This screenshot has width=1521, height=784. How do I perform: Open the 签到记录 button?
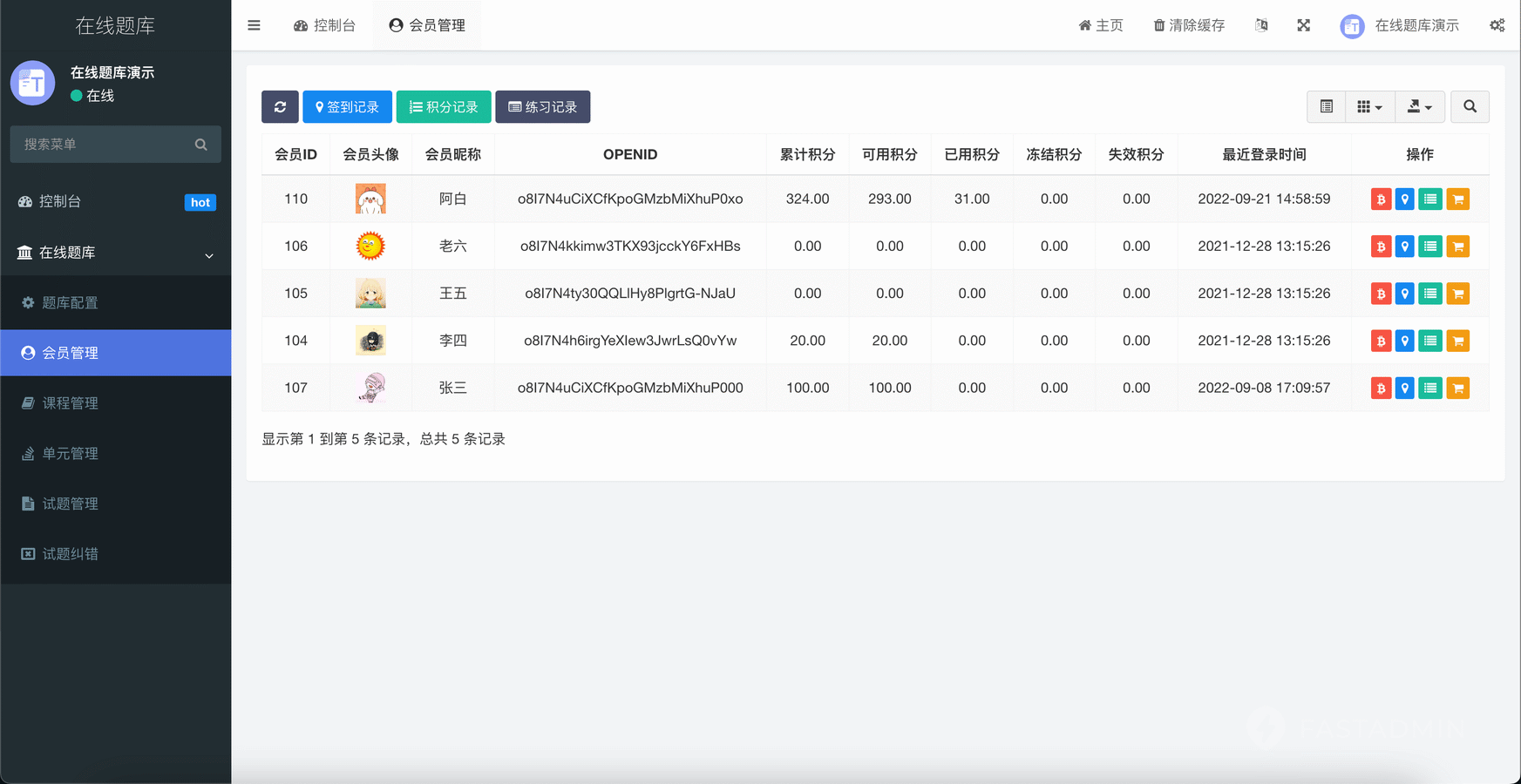347,107
